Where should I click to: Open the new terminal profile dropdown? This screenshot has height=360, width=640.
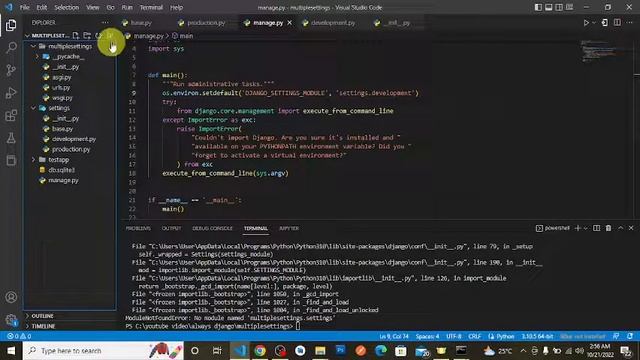point(585,228)
